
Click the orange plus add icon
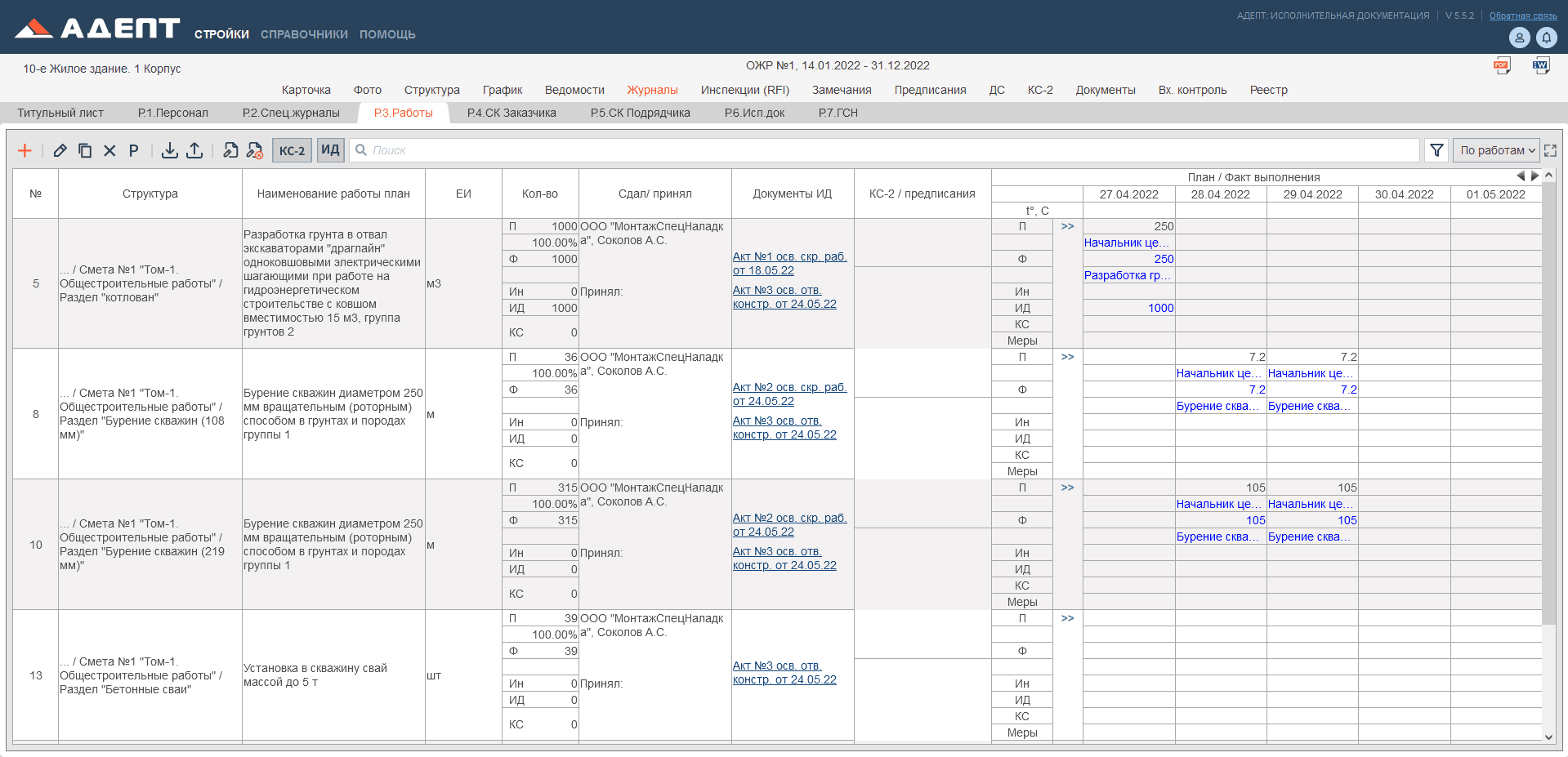[x=25, y=150]
